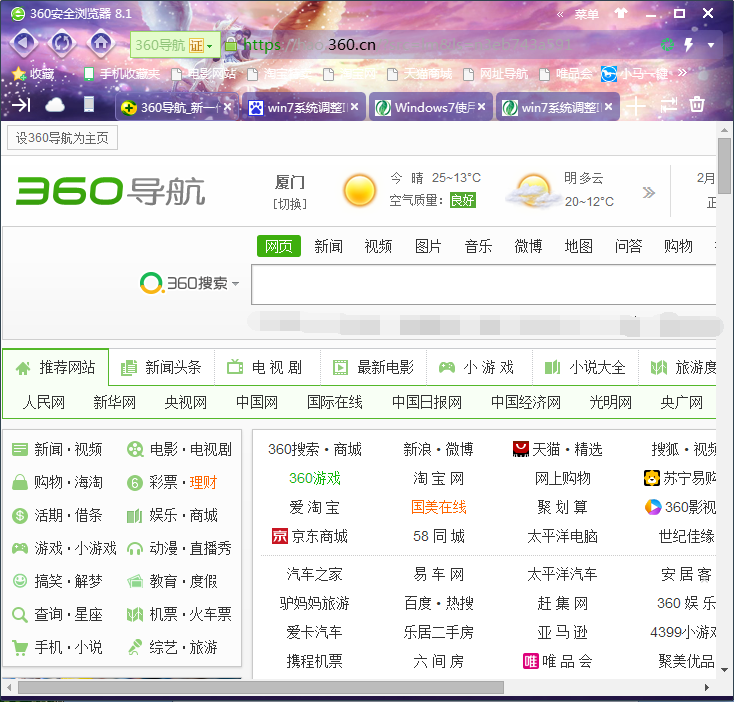Open 新华网 link
Viewport: 734px width, 702px height.
pos(114,402)
